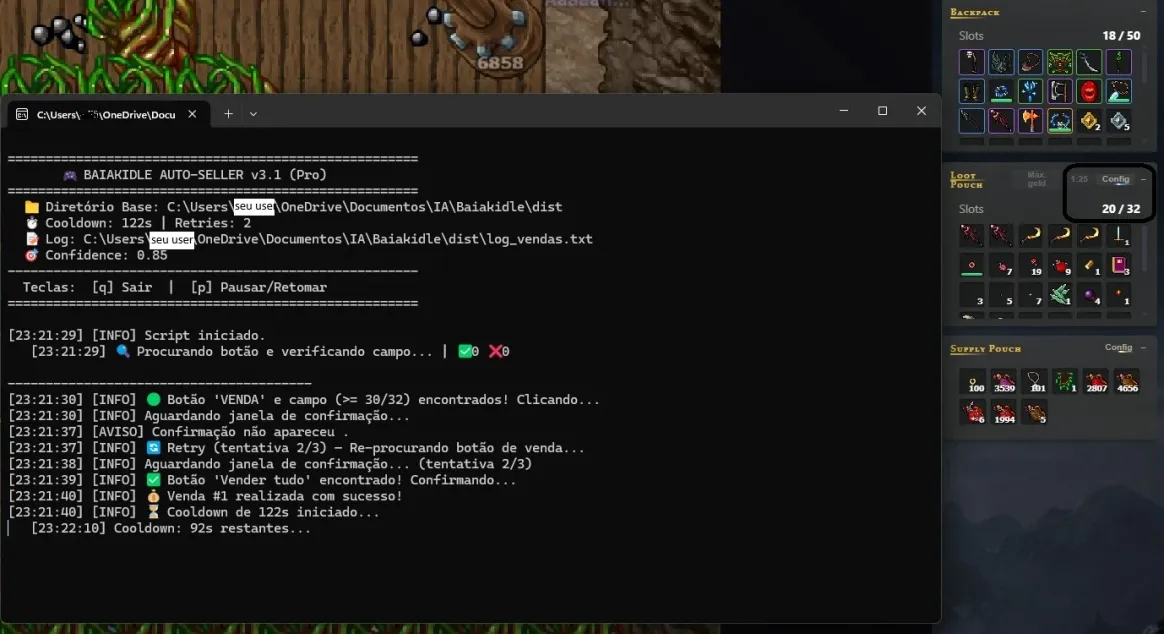The image size is (1164, 634).
Task: Close the C:\Users terminal tab
Action: (x=192, y=114)
